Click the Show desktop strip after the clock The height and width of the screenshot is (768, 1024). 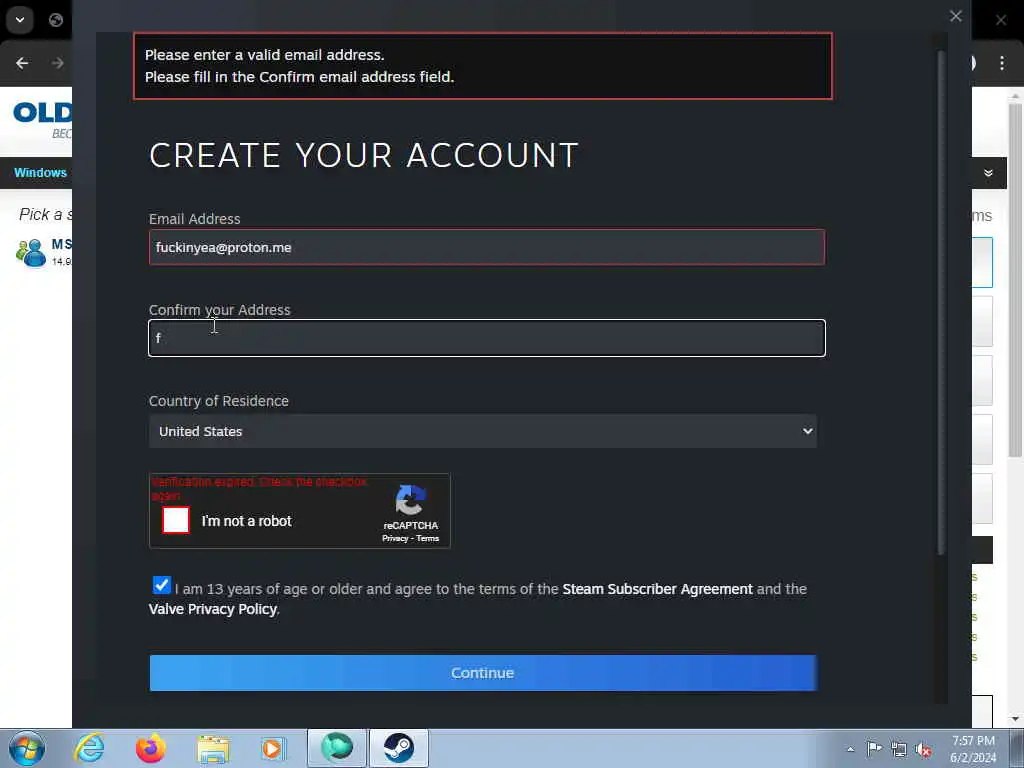(x=1017, y=748)
